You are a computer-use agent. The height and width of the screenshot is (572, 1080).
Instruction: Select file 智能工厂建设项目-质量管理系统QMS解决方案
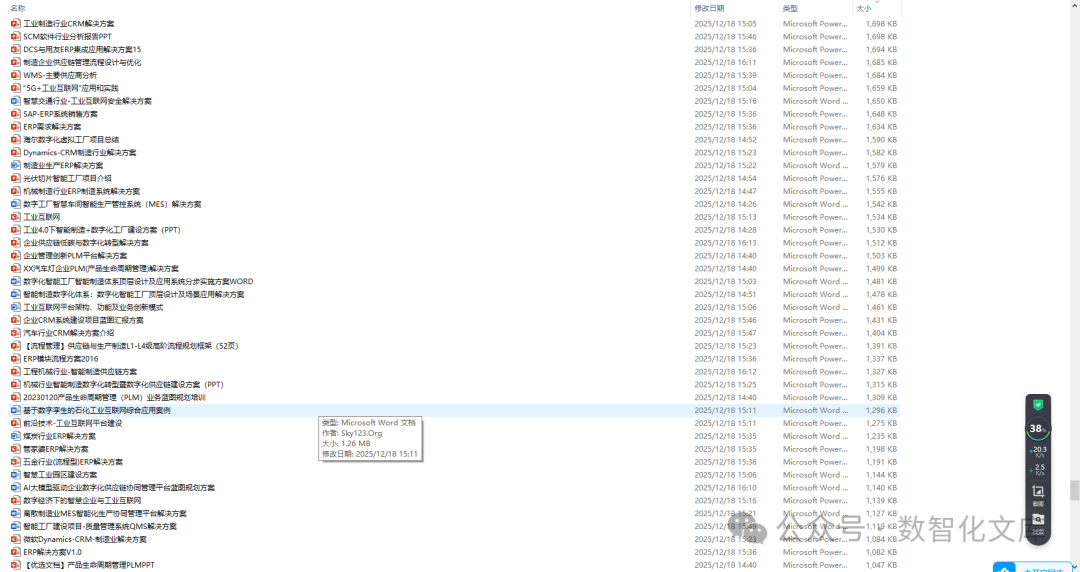100,527
